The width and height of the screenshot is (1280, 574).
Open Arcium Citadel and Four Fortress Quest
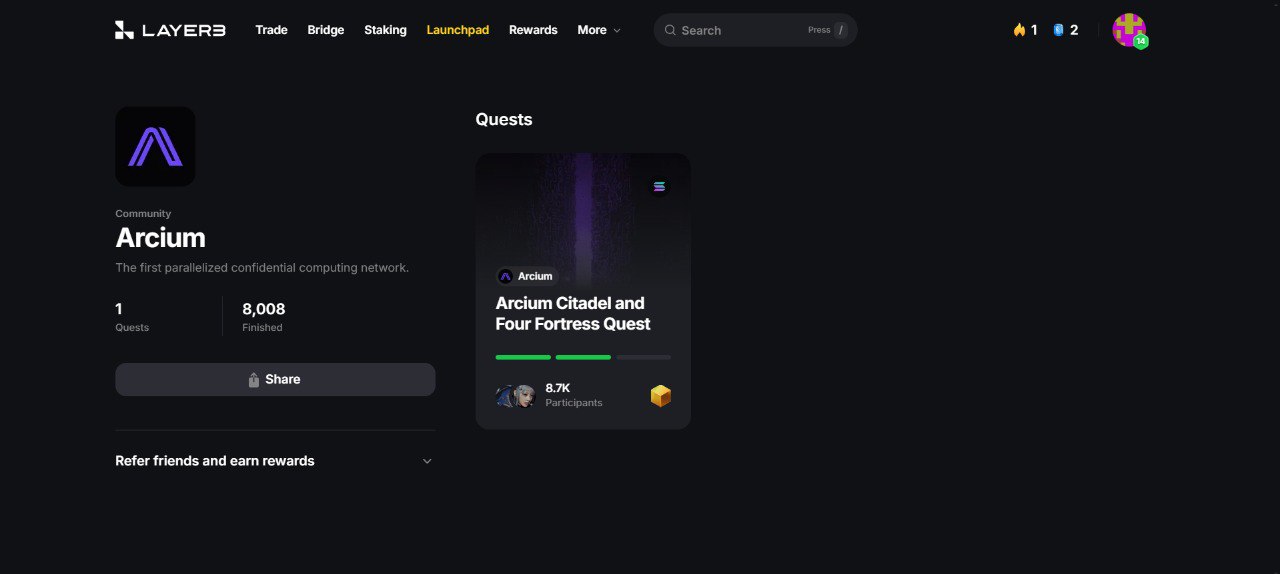coord(573,314)
